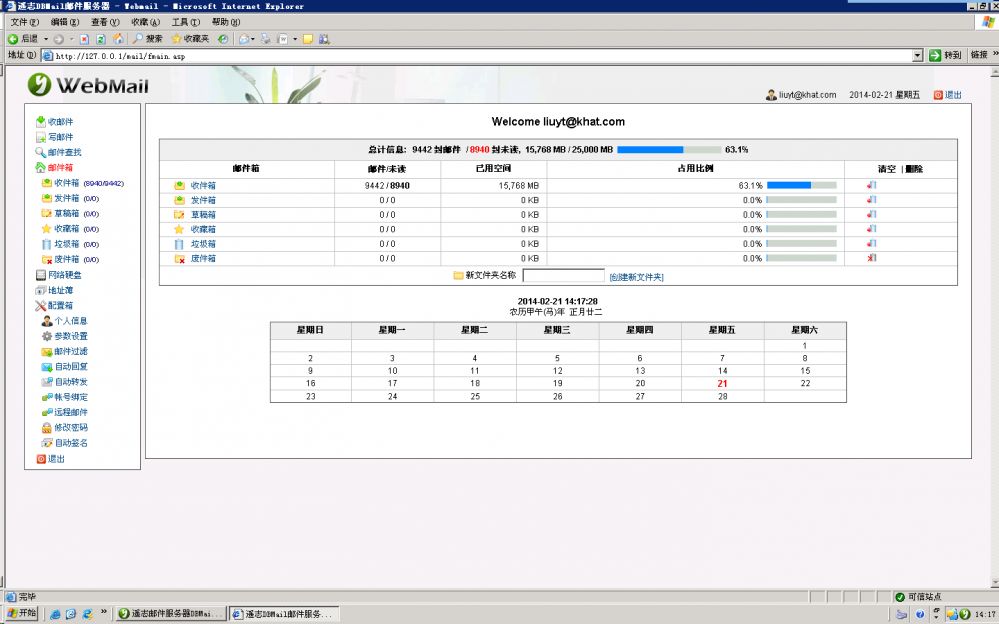This screenshot has width=999, height=624.
Task: Open the 工具(T) menu
Action: point(185,22)
